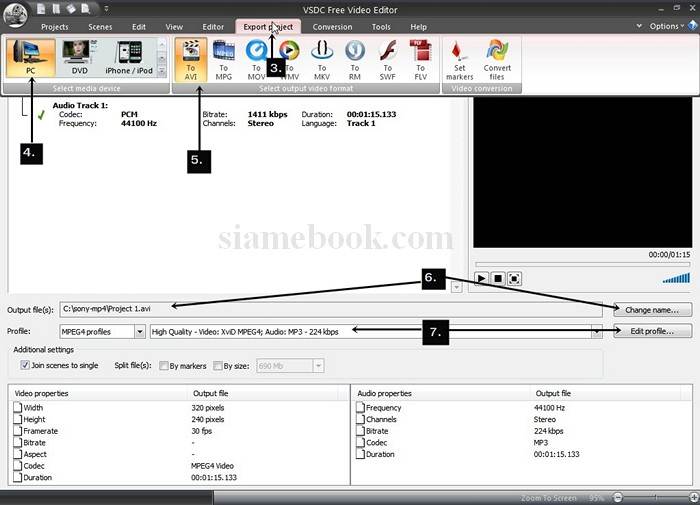Image resolution: width=700 pixels, height=505 pixels.
Task: Check the video Height property box
Action: point(17,419)
